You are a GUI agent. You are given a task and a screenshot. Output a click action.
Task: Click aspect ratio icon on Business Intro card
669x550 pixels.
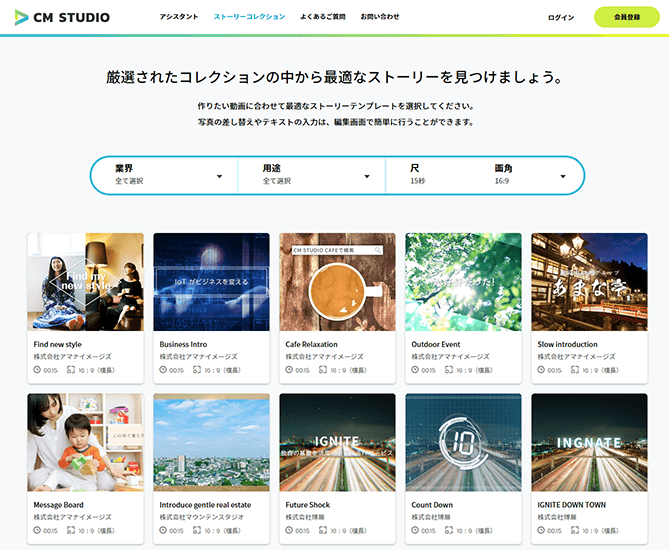pos(197,370)
